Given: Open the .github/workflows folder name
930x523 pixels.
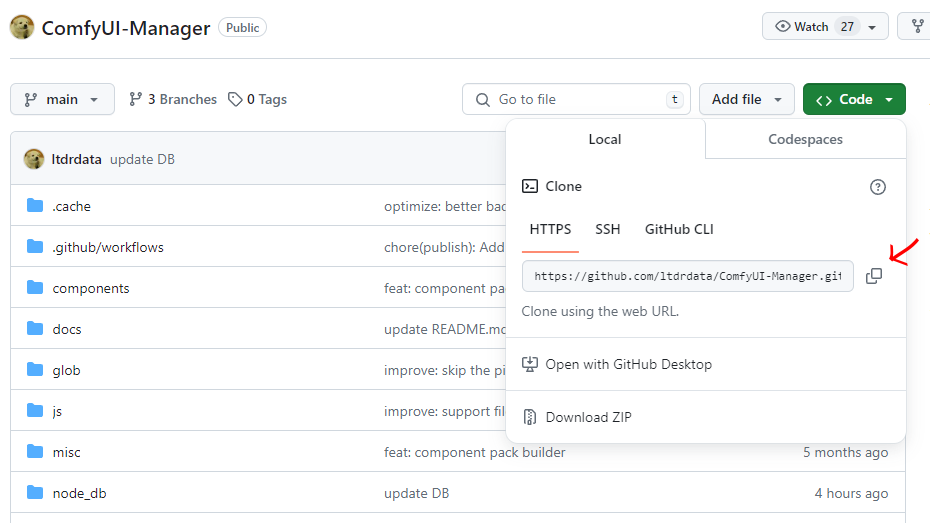Looking at the screenshot, I should (108, 247).
